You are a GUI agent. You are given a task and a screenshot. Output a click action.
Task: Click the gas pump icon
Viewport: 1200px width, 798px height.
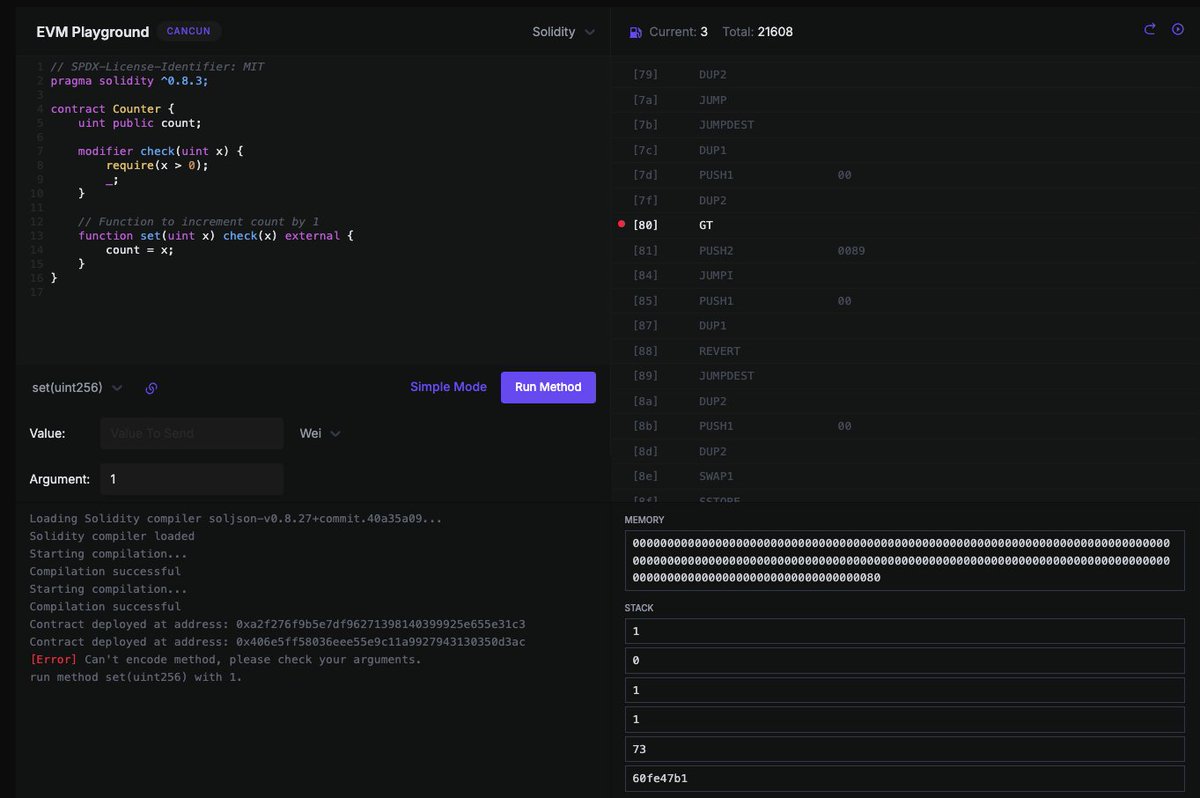click(x=636, y=32)
